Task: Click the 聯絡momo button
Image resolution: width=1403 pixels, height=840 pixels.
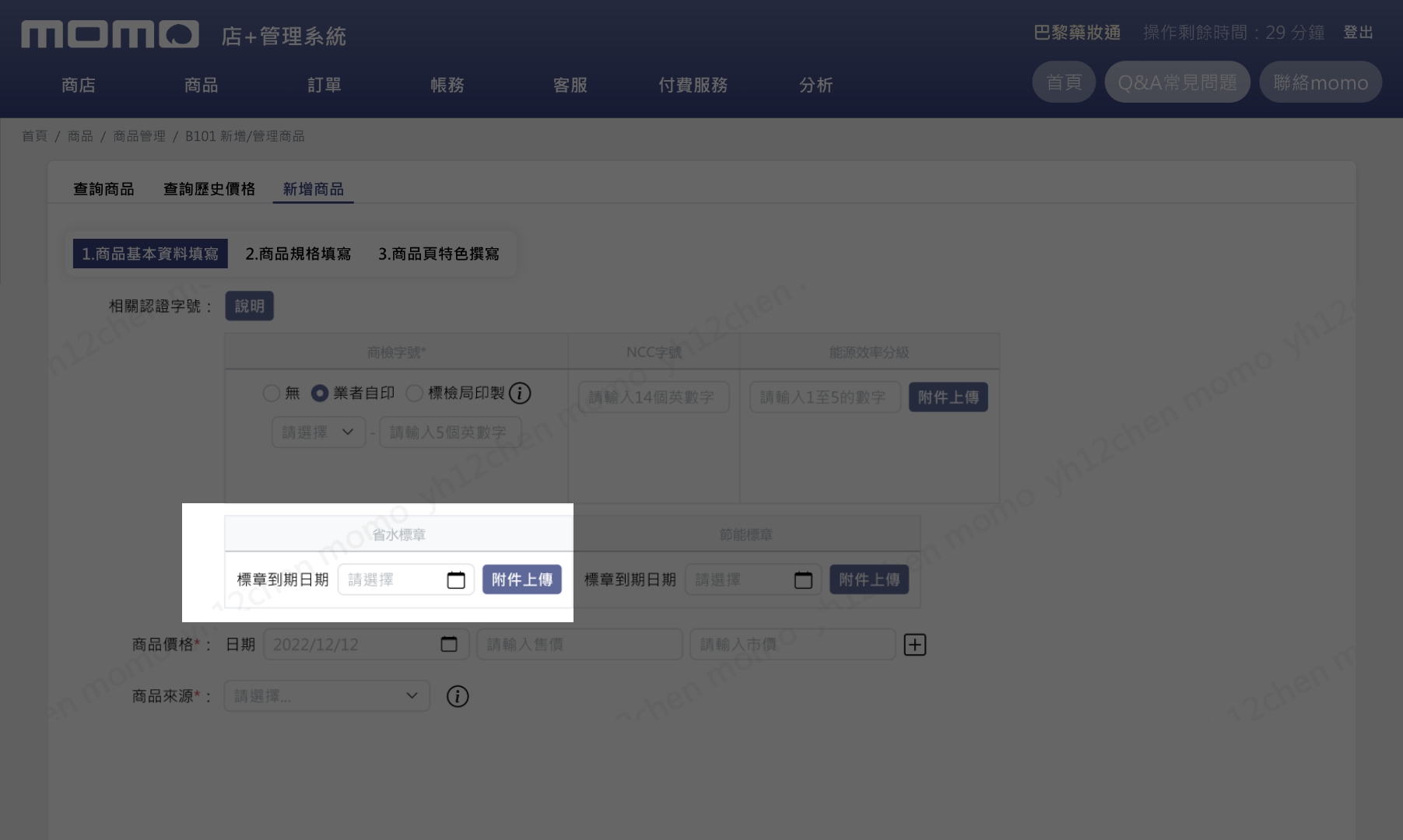Action: click(x=1321, y=82)
